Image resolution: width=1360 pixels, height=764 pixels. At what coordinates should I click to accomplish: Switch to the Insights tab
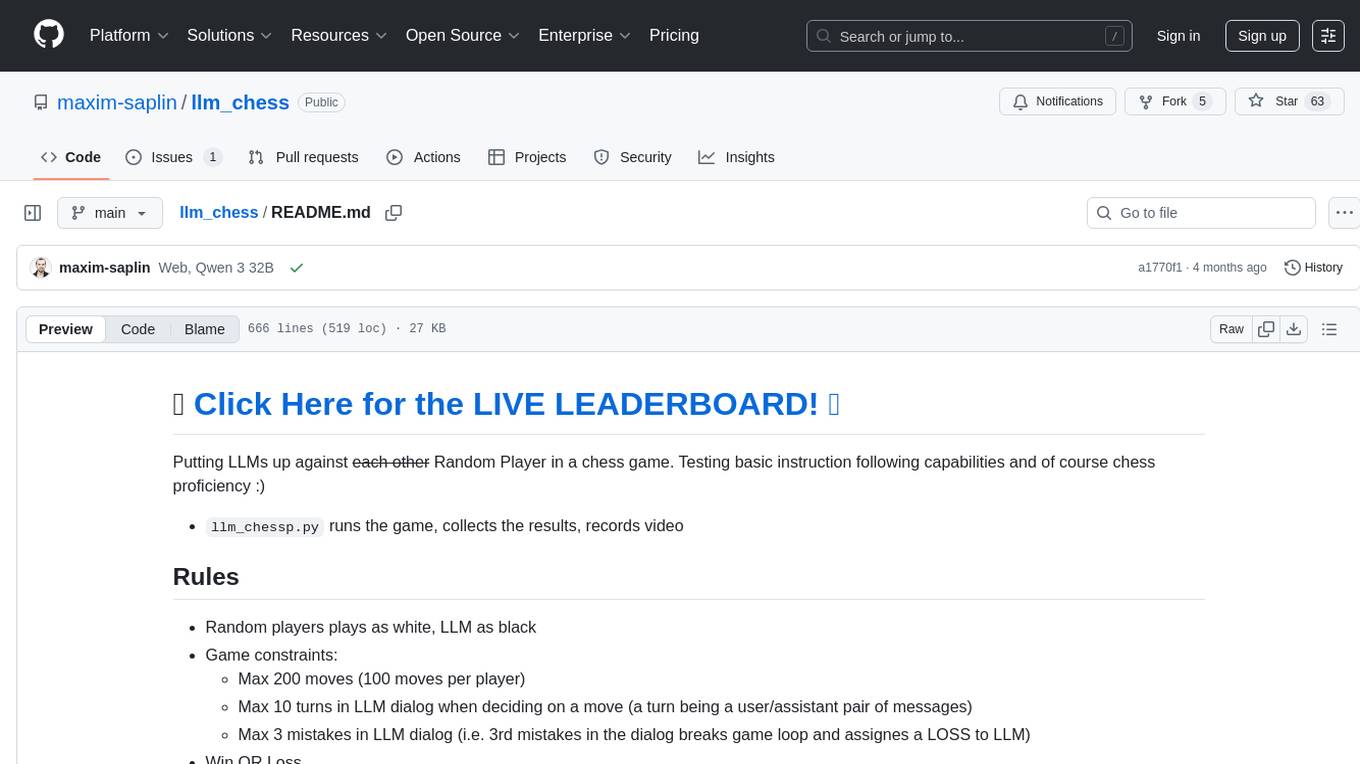736,157
